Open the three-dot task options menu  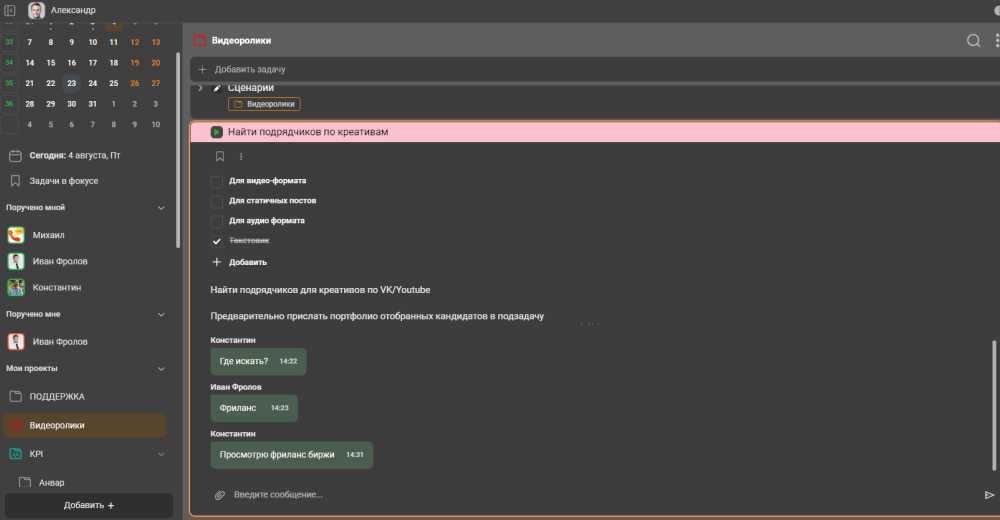(240, 156)
